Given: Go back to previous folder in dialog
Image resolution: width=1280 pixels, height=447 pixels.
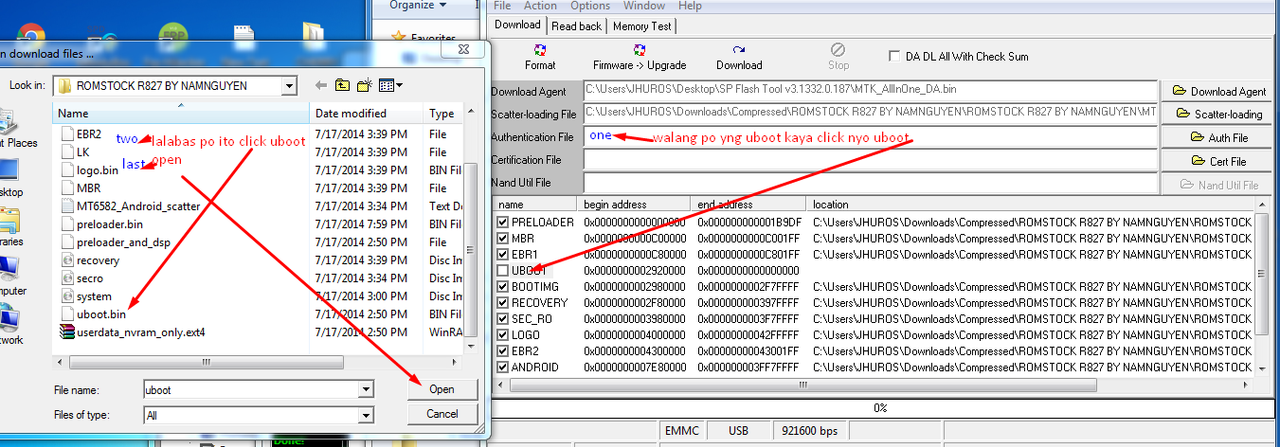Looking at the screenshot, I should 322,85.
